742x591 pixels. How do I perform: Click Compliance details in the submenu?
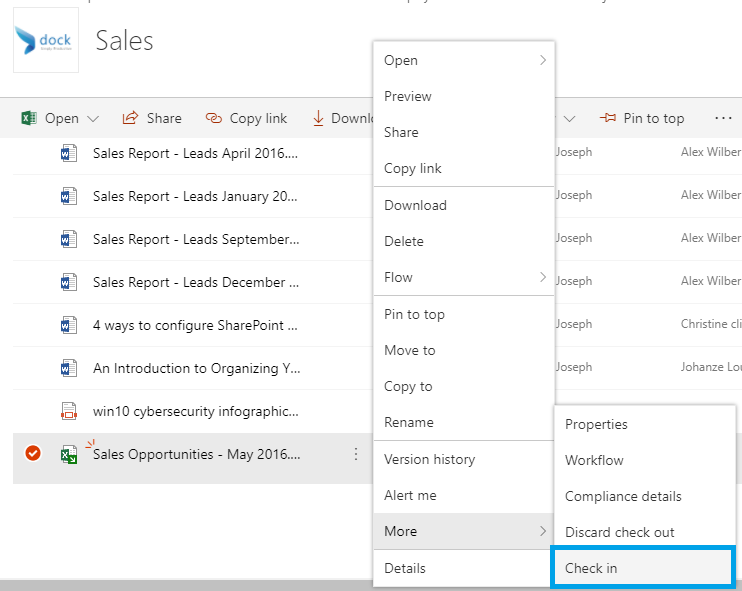pos(622,496)
